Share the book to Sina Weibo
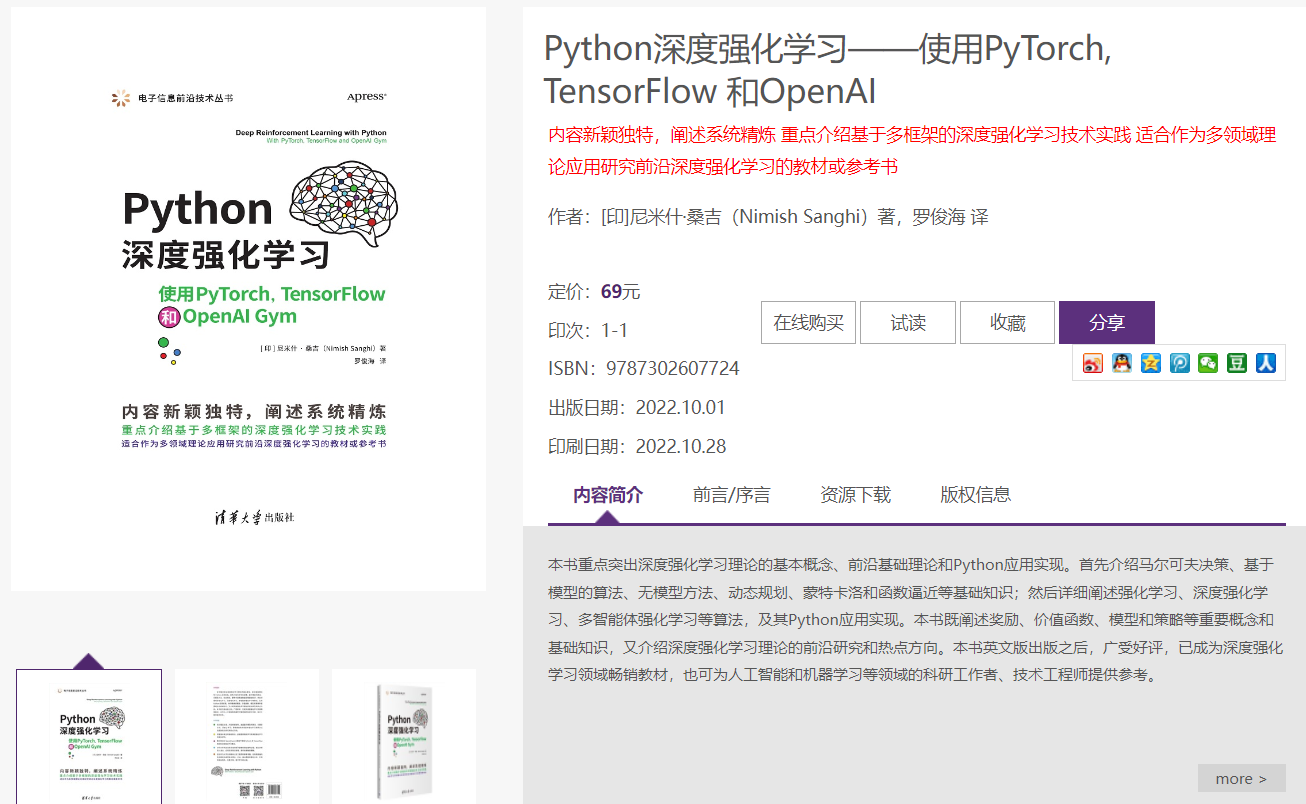1306x804 pixels. tap(1093, 363)
